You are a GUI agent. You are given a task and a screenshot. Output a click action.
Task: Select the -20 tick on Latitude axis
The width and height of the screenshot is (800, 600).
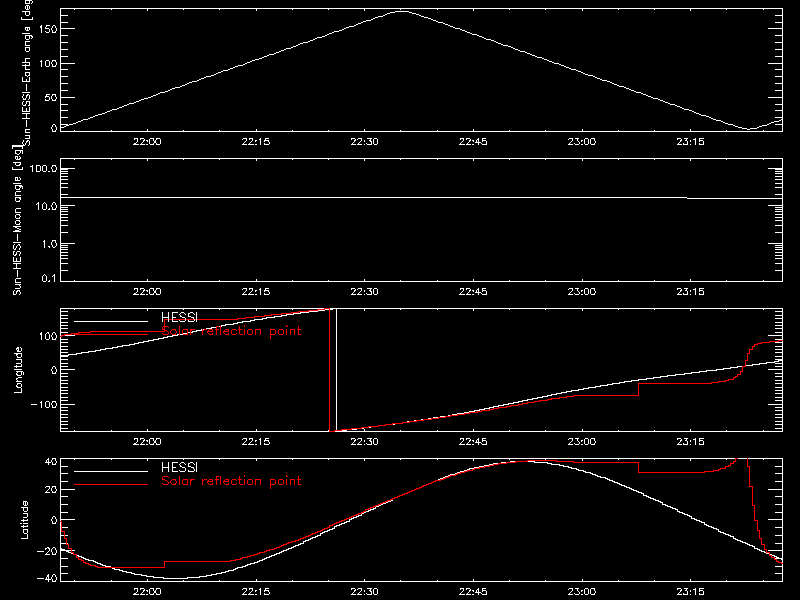(x=47, y=551)
